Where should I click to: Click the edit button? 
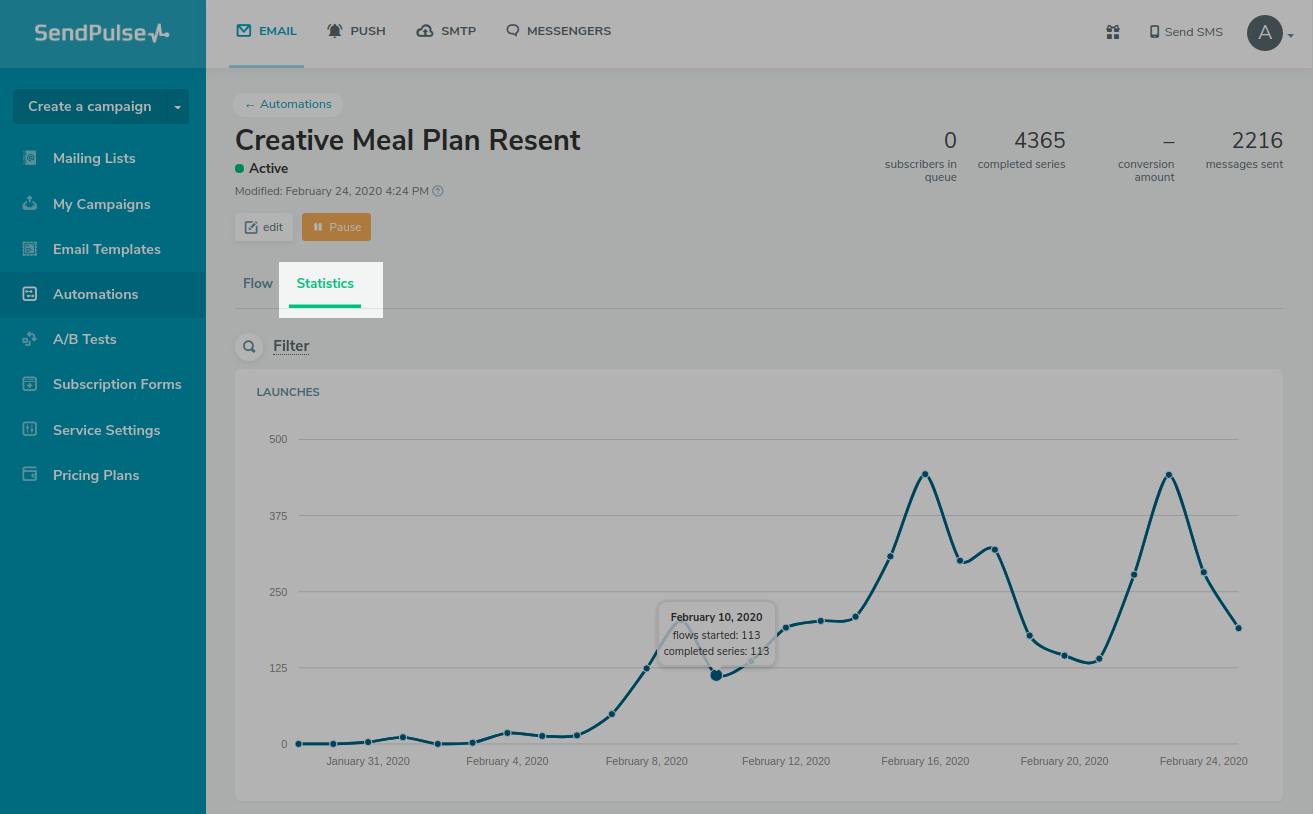264,227
